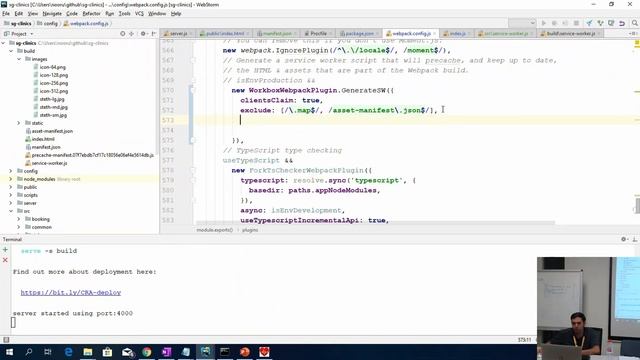Collapse the build folder
640x360 pixels.
pyautogui.click(x=11, y=51)
